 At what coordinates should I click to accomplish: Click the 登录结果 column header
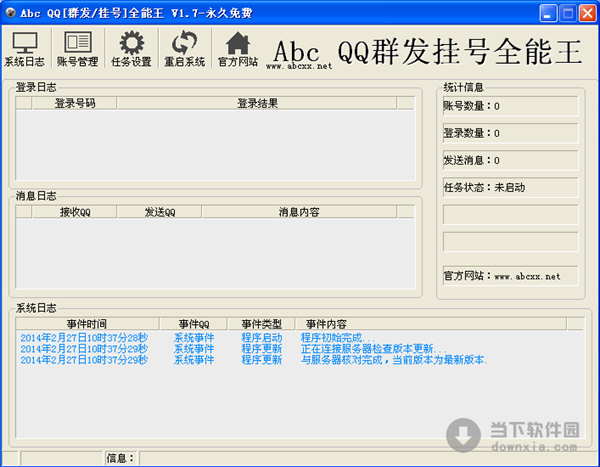[257, 103]
